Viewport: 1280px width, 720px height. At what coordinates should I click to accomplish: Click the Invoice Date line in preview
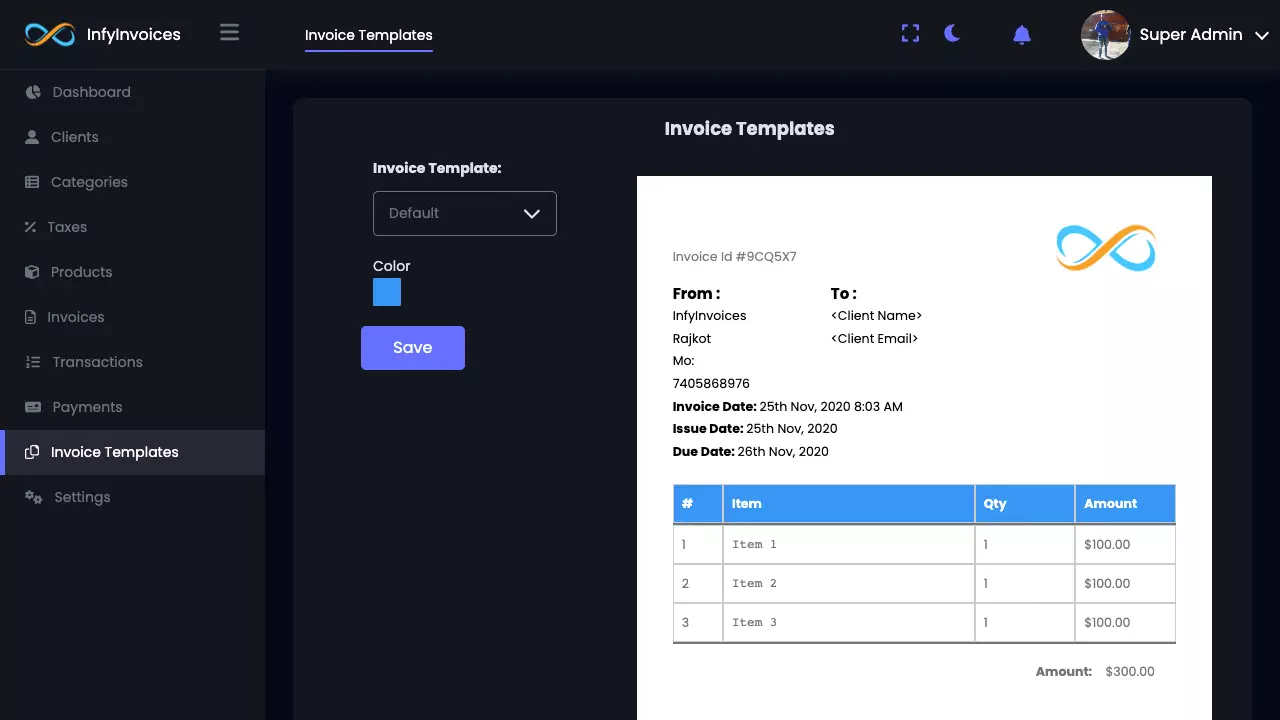click(788, 407)
